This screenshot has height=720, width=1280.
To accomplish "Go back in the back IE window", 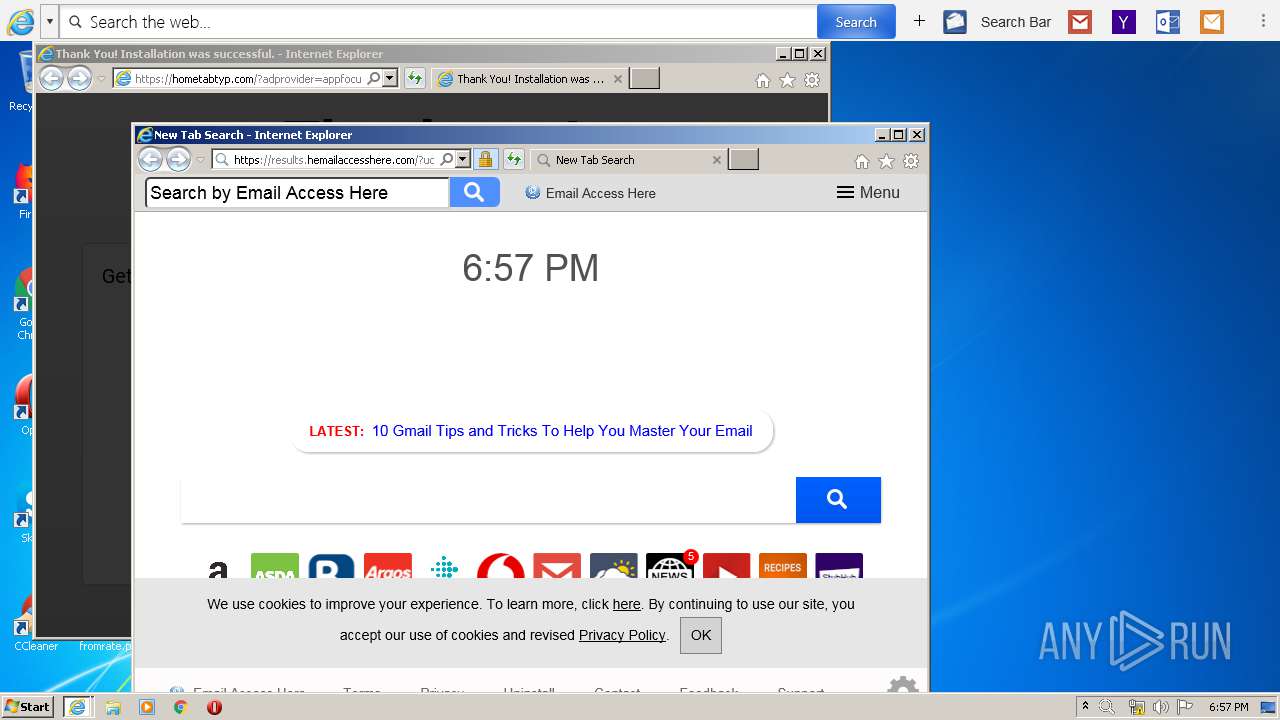I will coord(51,79).
